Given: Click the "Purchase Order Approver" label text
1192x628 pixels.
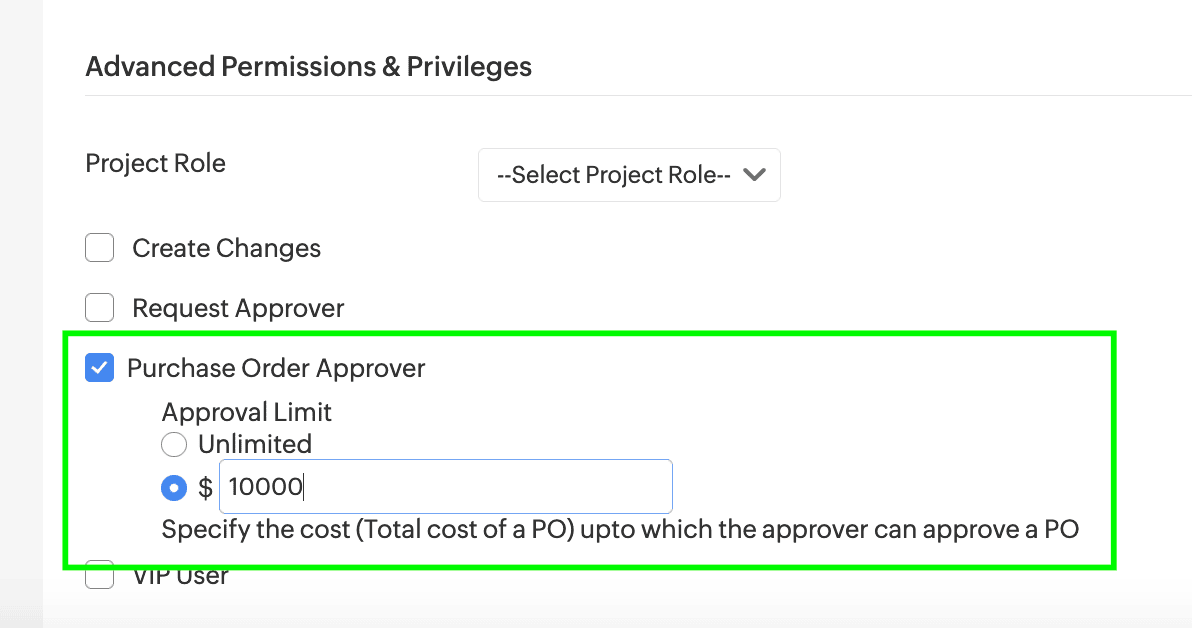Looking at the screenshot, I should click(x=276, y=368).
